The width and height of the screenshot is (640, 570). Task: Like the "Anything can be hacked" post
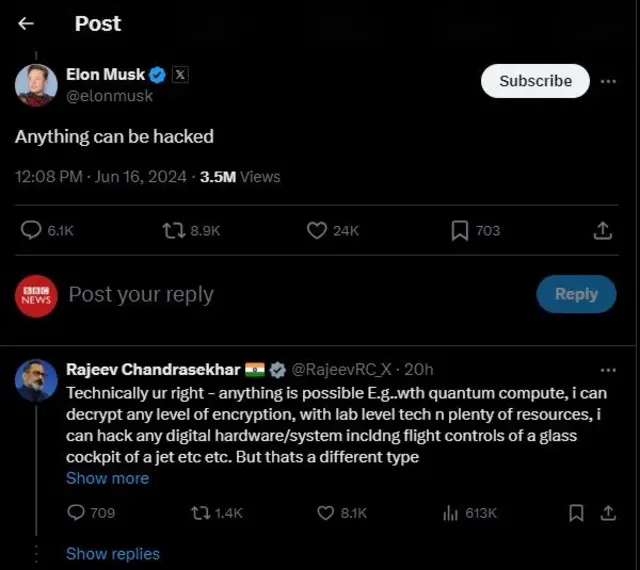(x=317, y=230)
